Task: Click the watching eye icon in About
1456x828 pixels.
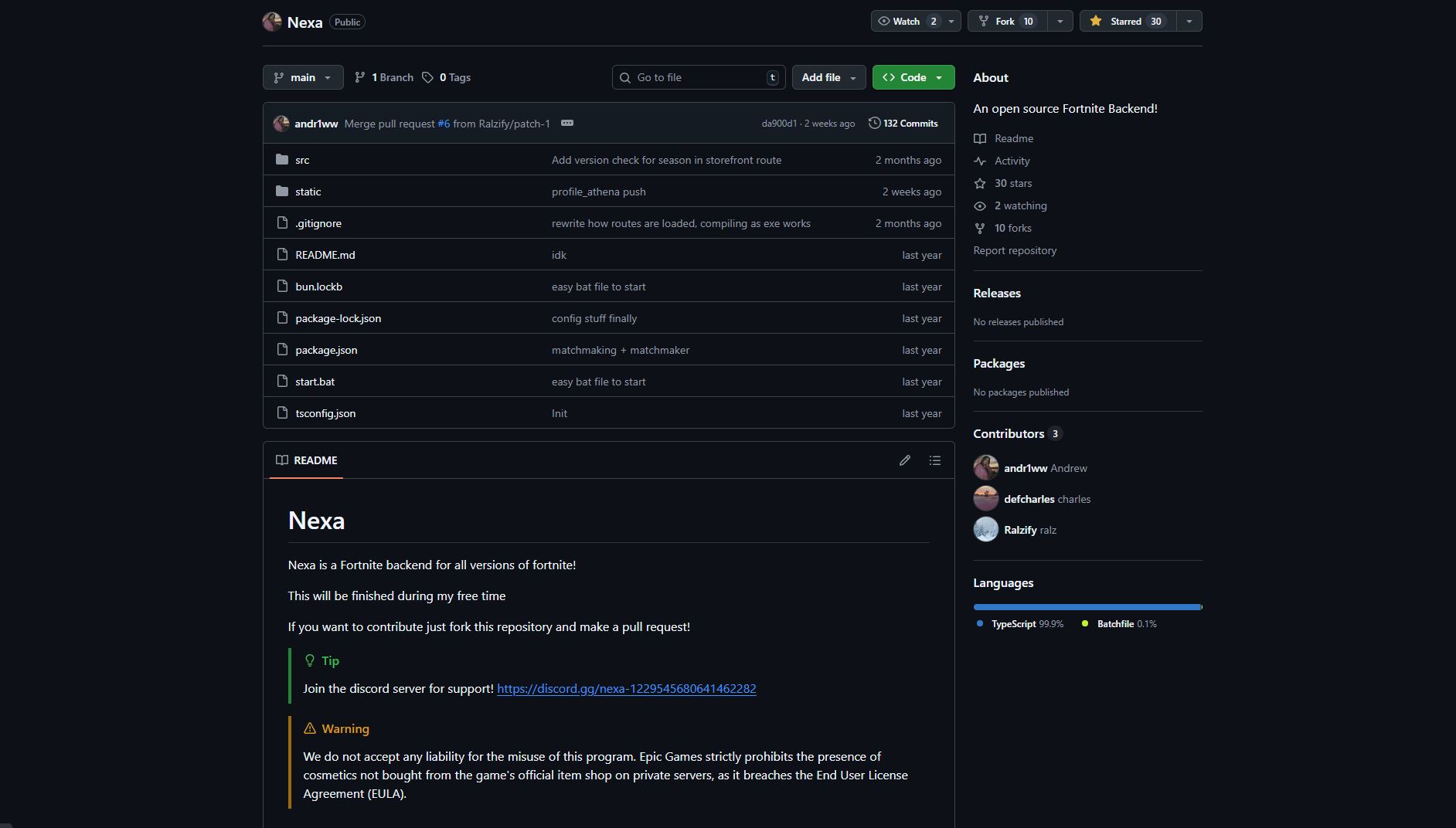Action: tap(980, 206)
